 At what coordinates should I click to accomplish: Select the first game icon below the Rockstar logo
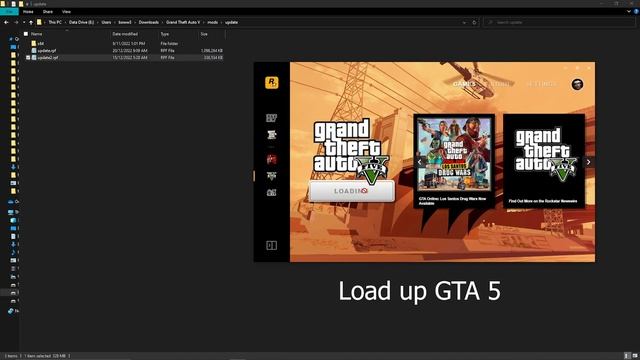271,118
